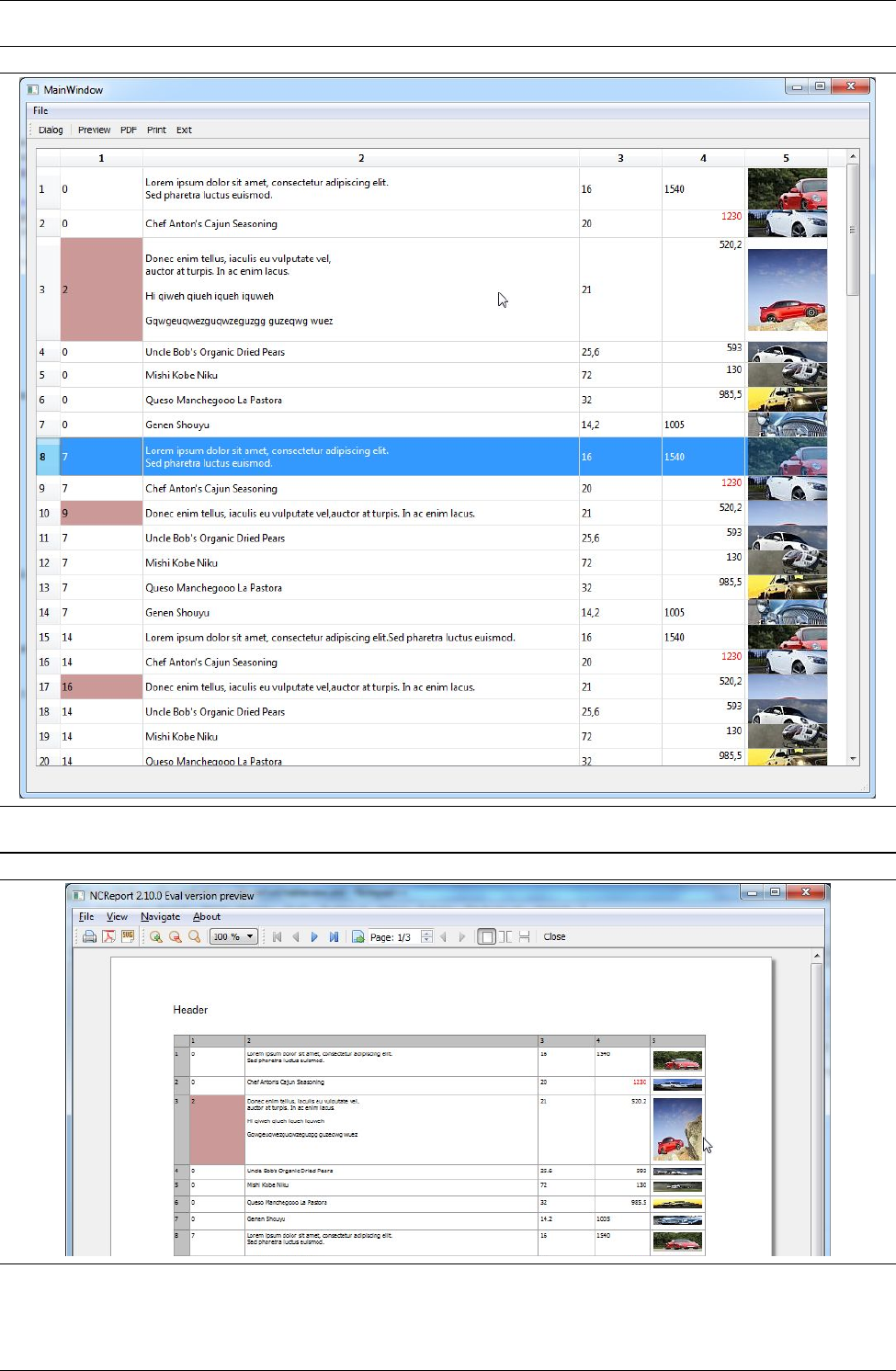Select row header 8 in MainWindow table

coord(48,457)
